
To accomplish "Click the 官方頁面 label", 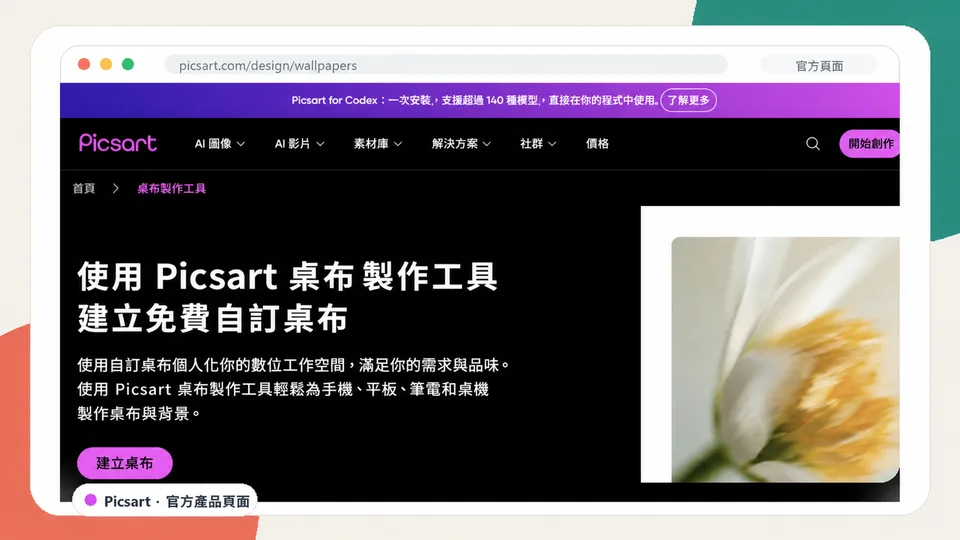I will 819,66.
